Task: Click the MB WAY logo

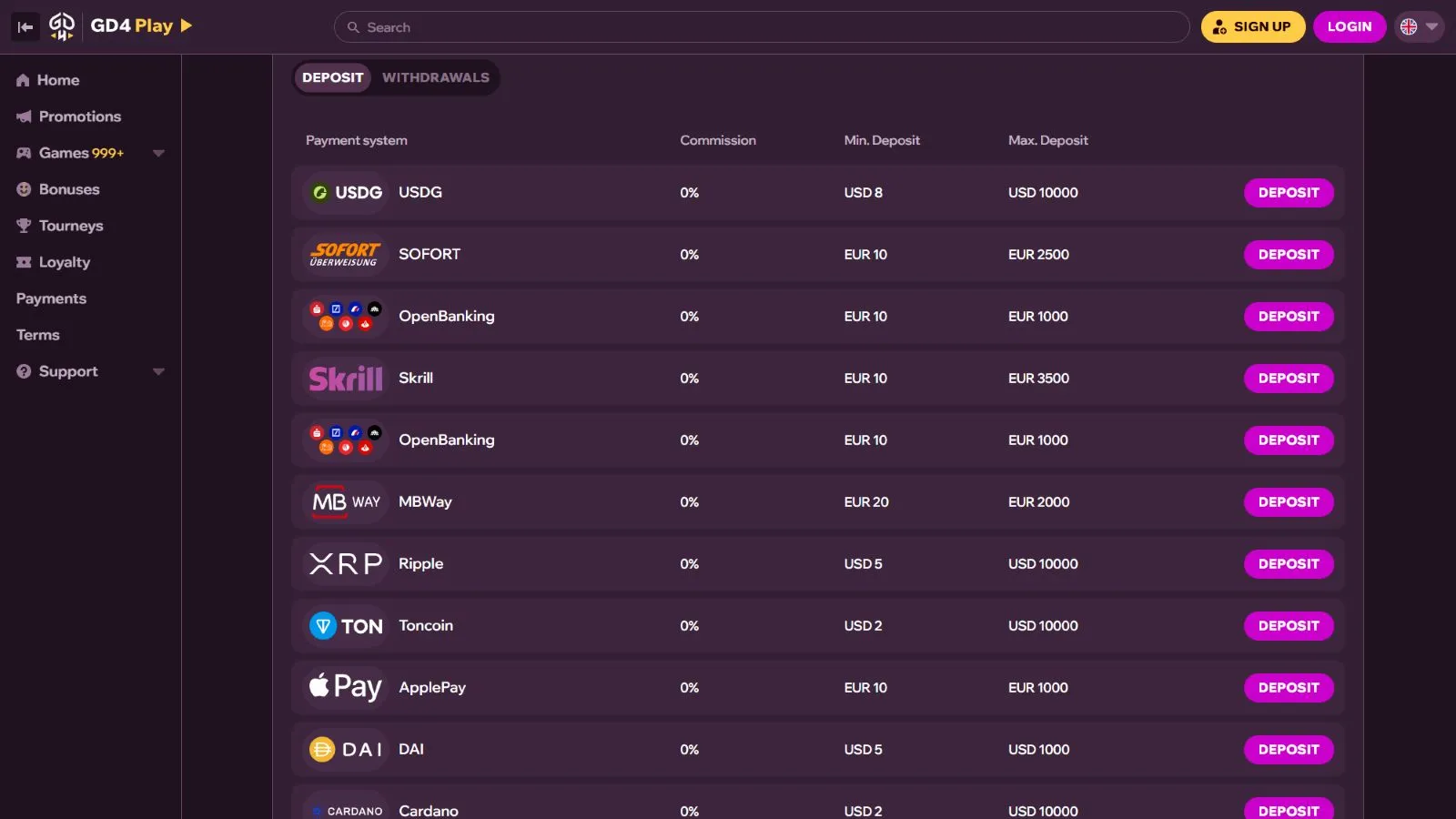Action: point(346,502)
